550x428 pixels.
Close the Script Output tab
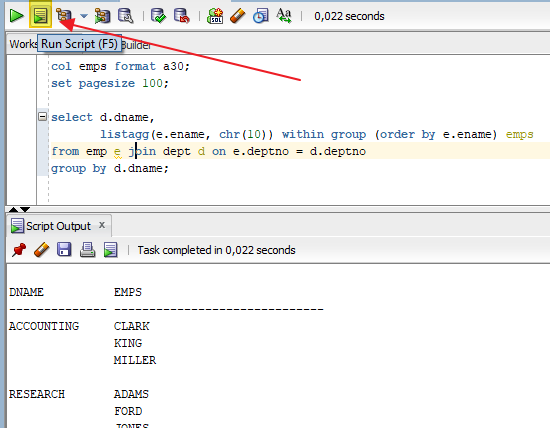coord(102,225)
